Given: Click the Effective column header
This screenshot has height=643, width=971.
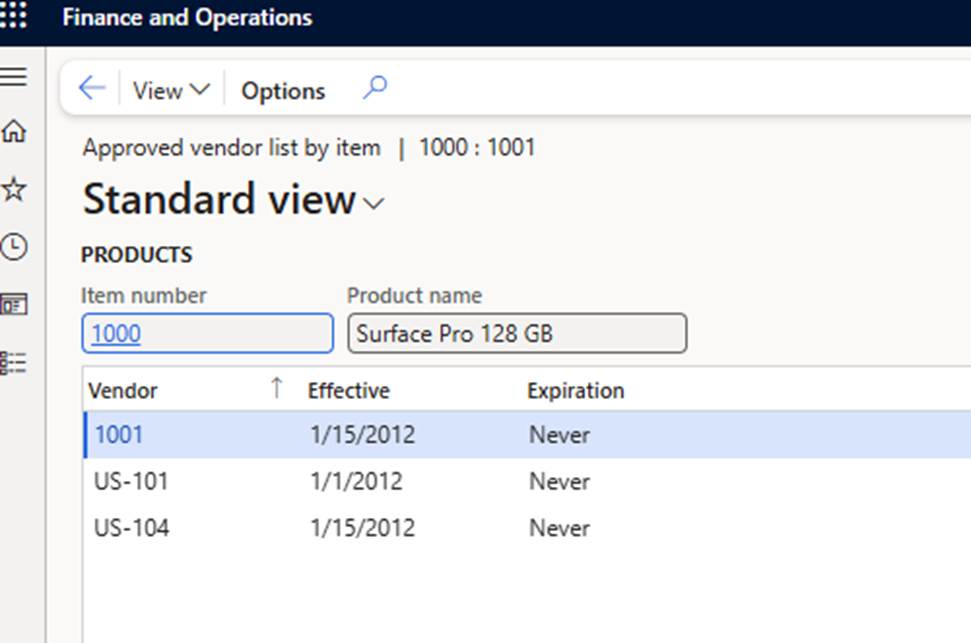Looking at the screenshot, I should pyautogui.click(x=348, y=390).
